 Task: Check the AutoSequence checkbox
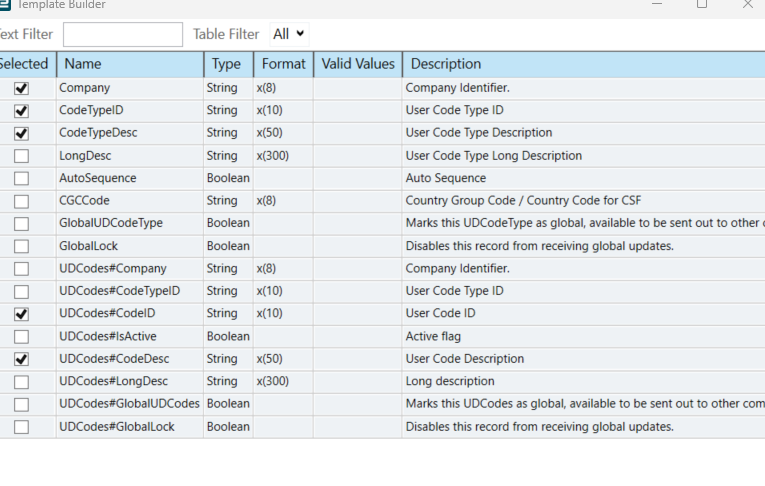click(x=21, y=179)
